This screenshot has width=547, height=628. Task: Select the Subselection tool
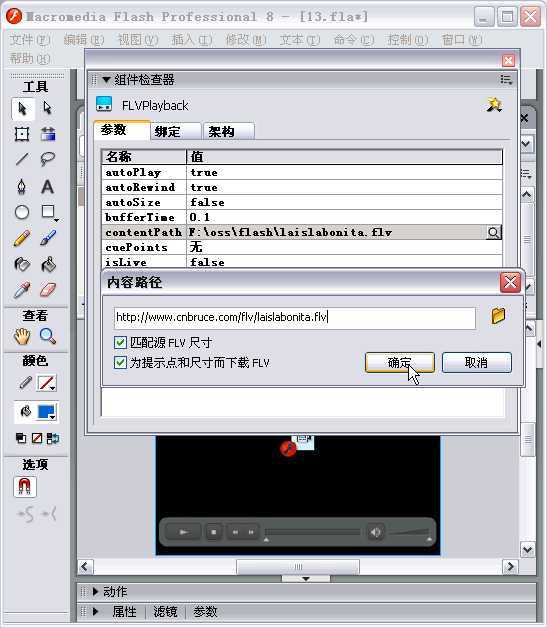pyautogui.click(x=48, y=109)
